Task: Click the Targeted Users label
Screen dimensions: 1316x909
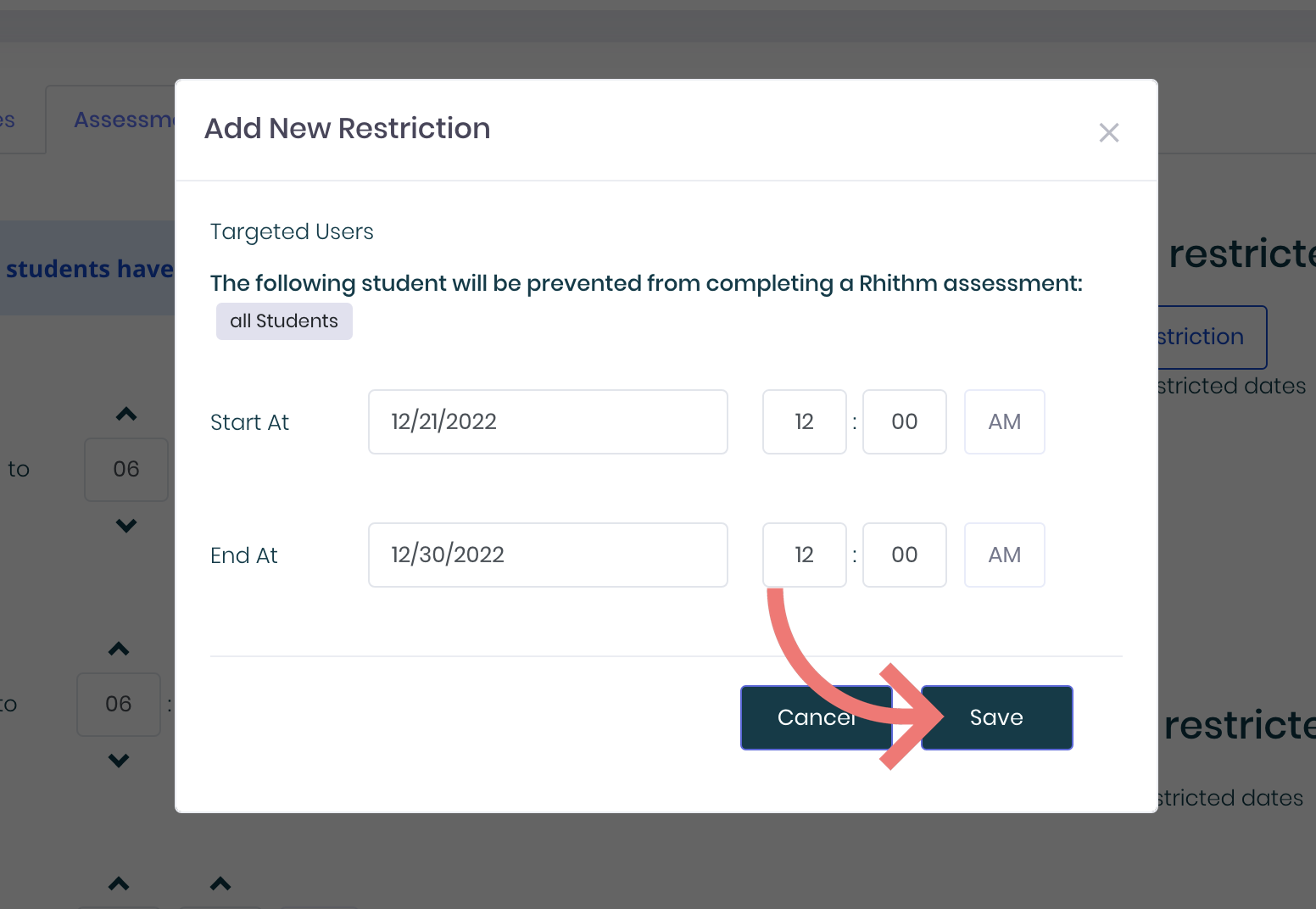Action: (292, 231)
